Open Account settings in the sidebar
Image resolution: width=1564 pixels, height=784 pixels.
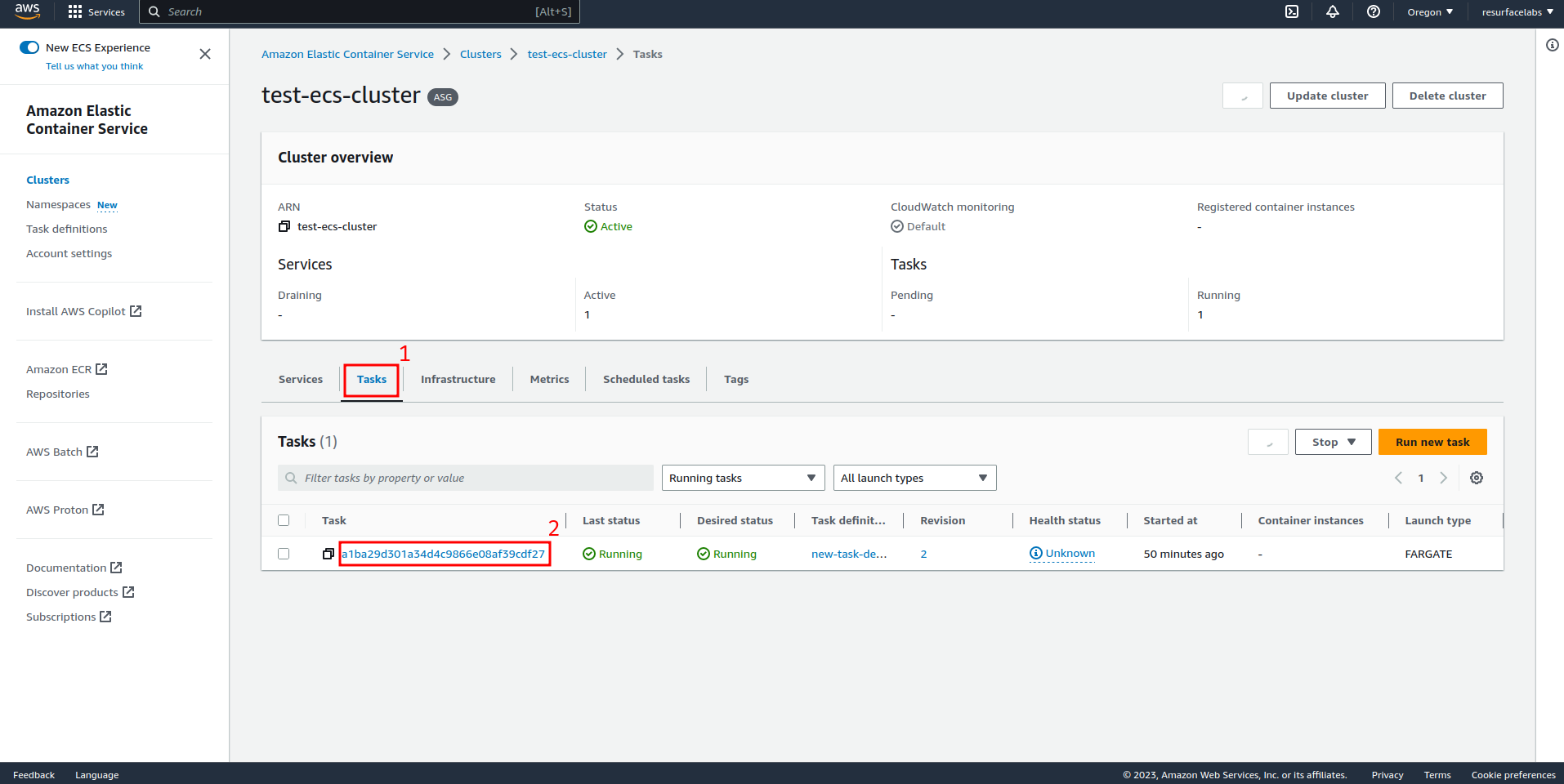tap(69, 253)
